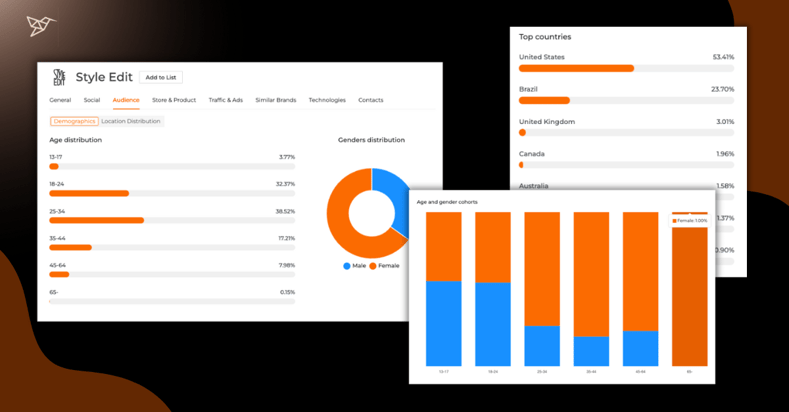
Task: Go to the Traffic & Ads tab
Action: [x=225, y=100]
